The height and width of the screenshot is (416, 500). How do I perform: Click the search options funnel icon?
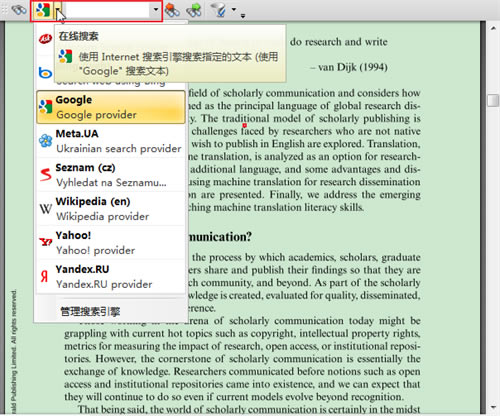pyautogui.click(x=219, y=10)
